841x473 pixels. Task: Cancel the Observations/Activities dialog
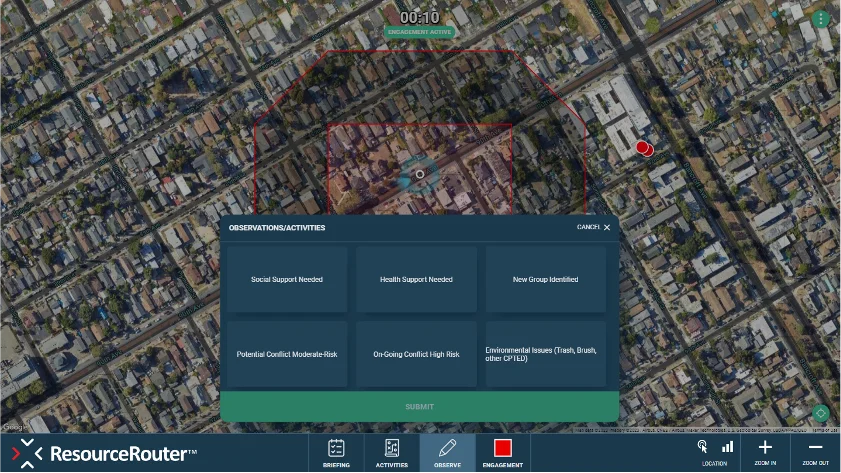pos(594,227)
